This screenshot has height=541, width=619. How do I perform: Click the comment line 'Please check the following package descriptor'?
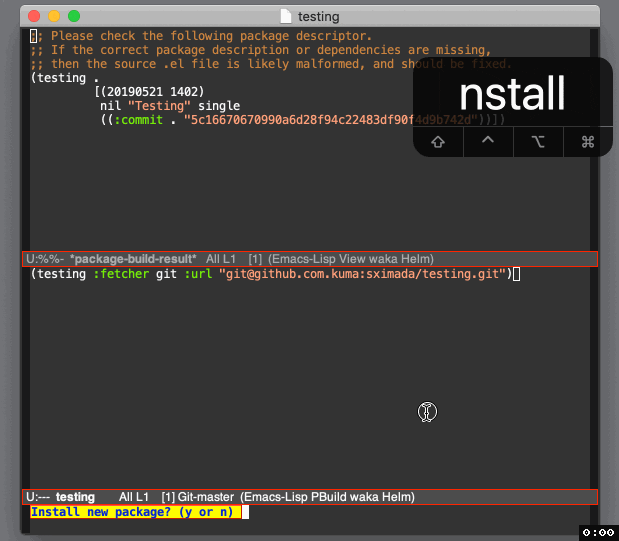201,36
